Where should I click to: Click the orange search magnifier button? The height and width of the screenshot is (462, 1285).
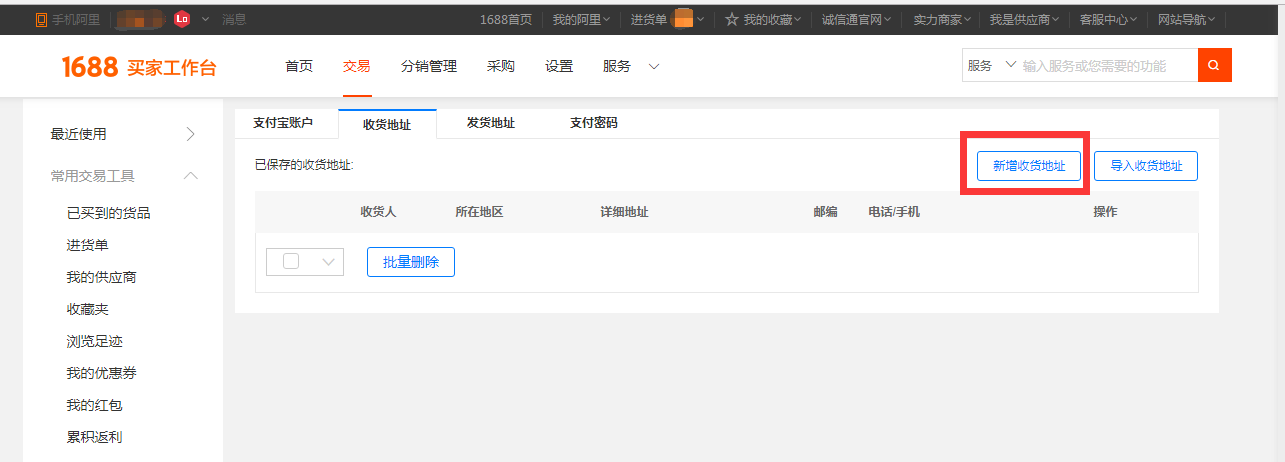pos(1214,66)
